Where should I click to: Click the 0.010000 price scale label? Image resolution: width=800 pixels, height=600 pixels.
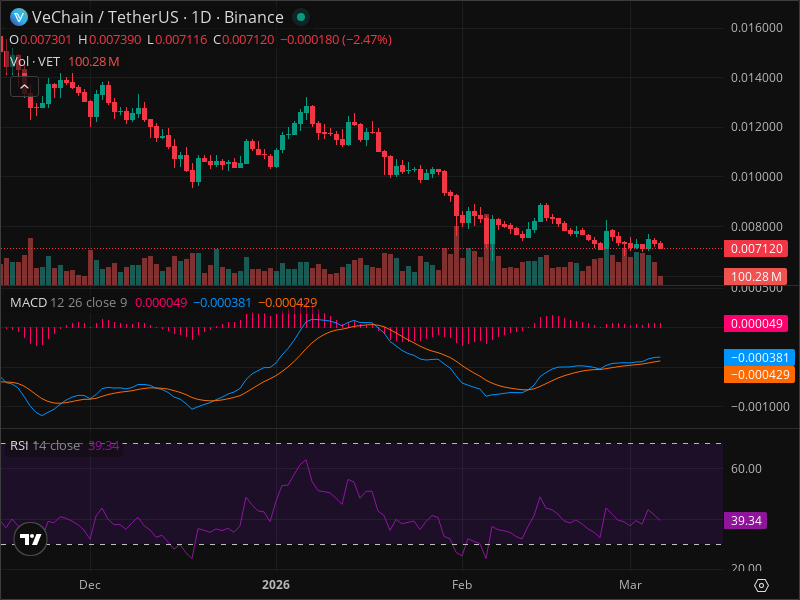tap(757, 177)
